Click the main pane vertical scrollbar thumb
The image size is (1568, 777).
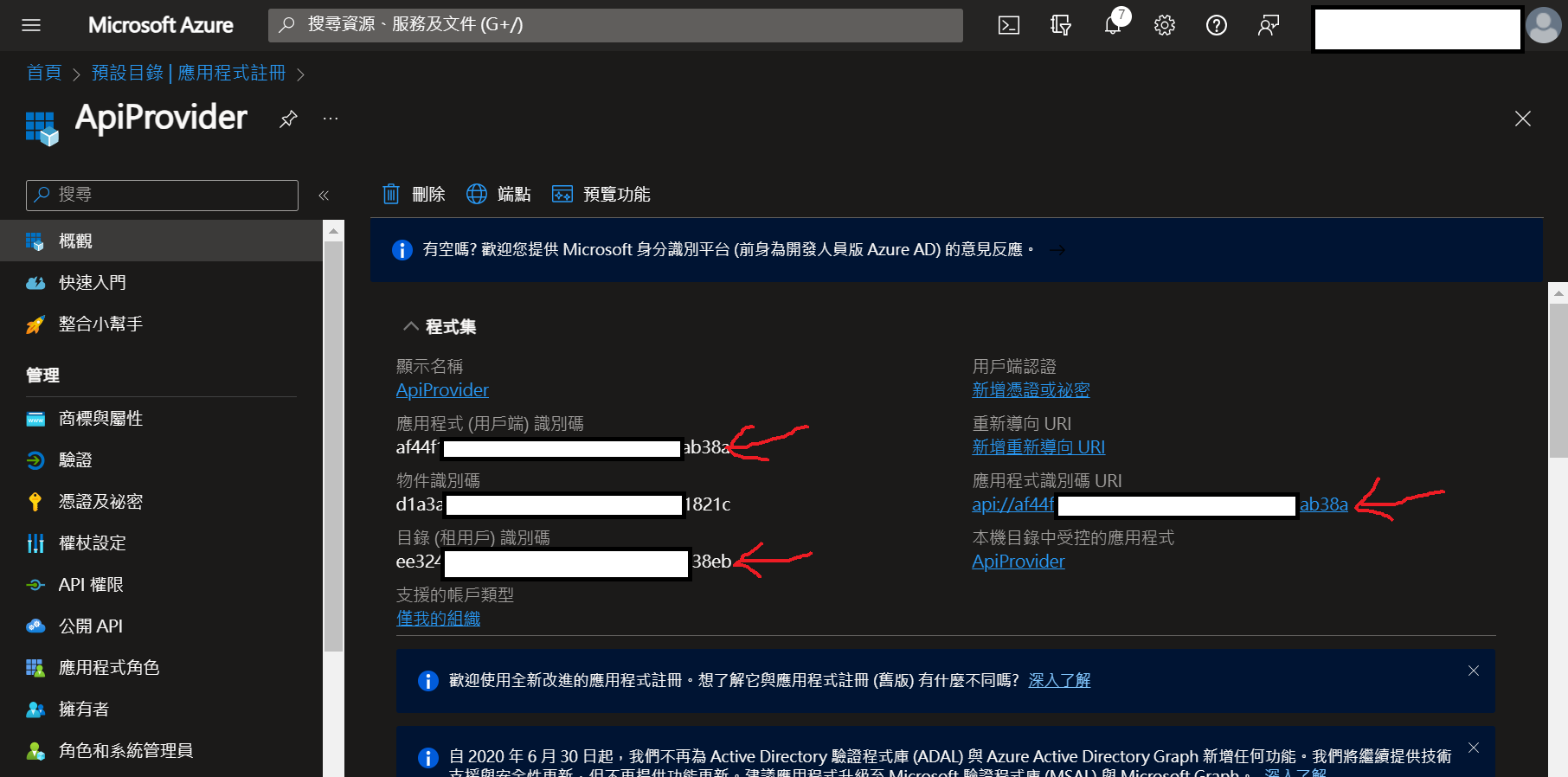1558,381
